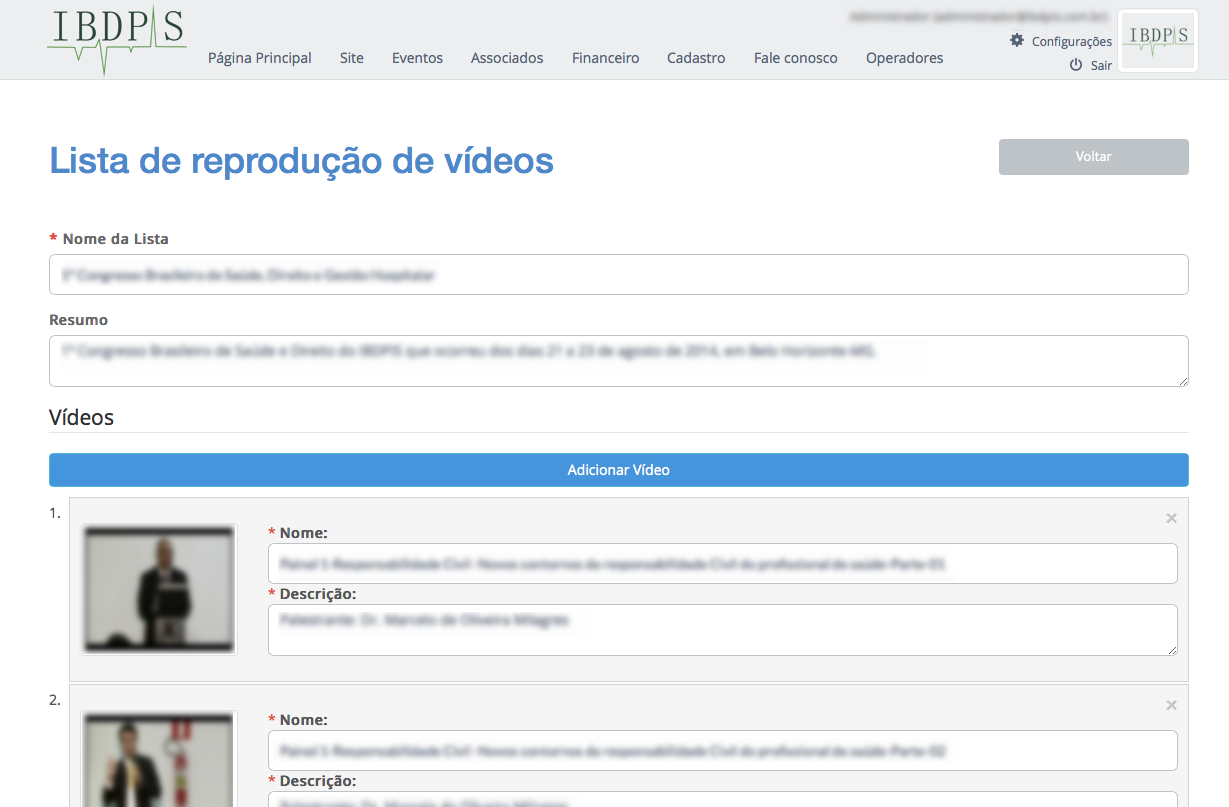Focus the Nome field of video 1

(723, 564)
